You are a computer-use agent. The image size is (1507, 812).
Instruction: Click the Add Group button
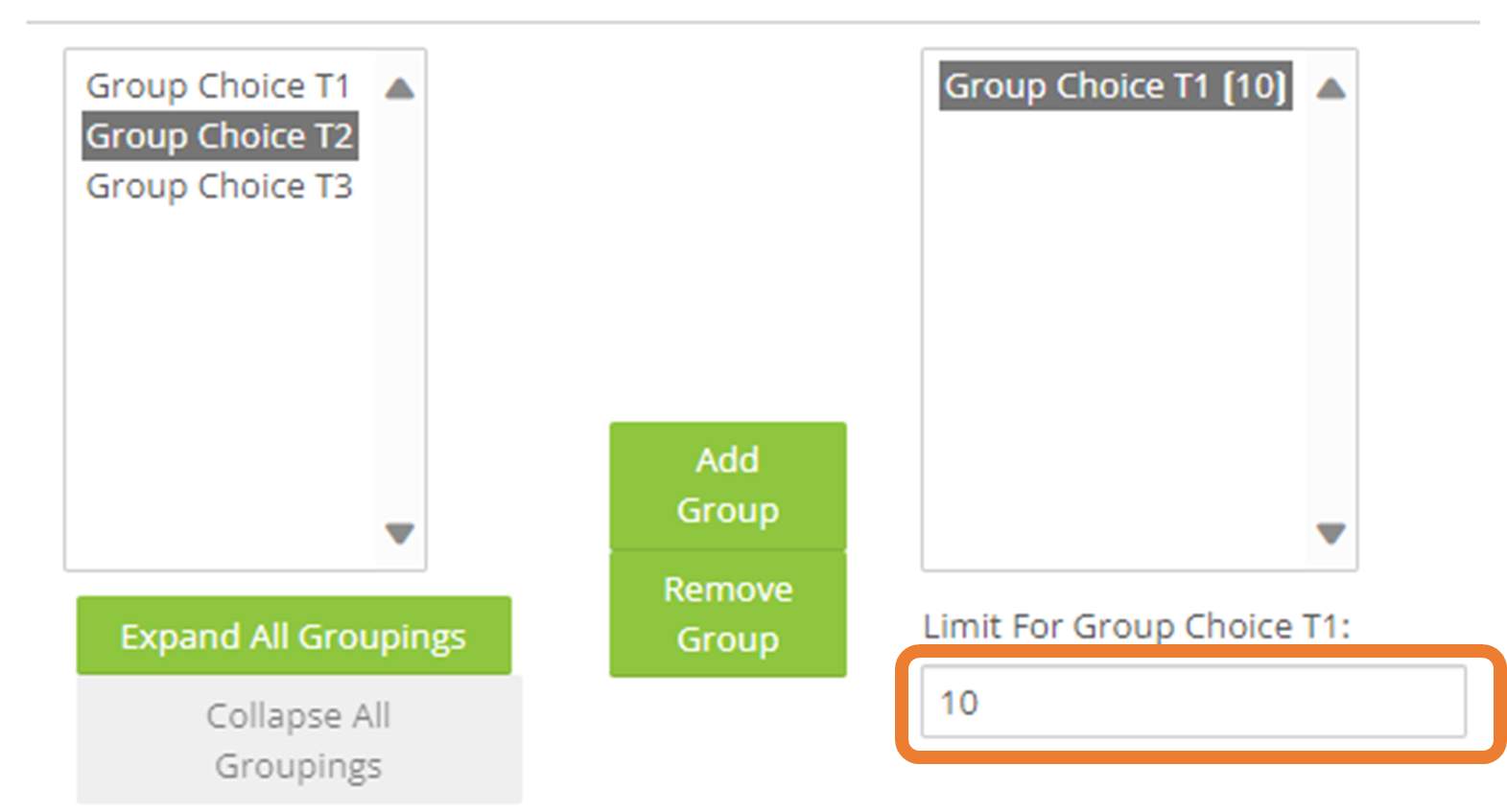pos(726,485)
